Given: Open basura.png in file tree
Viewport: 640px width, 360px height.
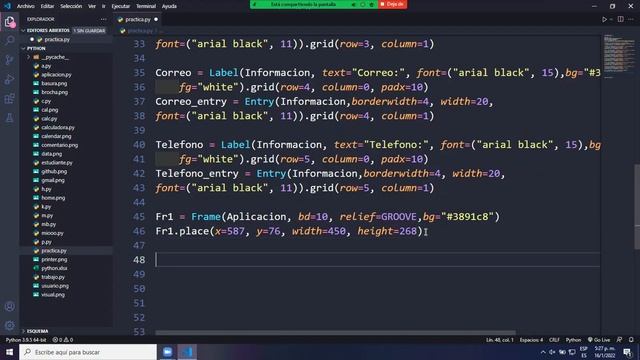Looking at the screenshot, I should (x=54, y=83).
